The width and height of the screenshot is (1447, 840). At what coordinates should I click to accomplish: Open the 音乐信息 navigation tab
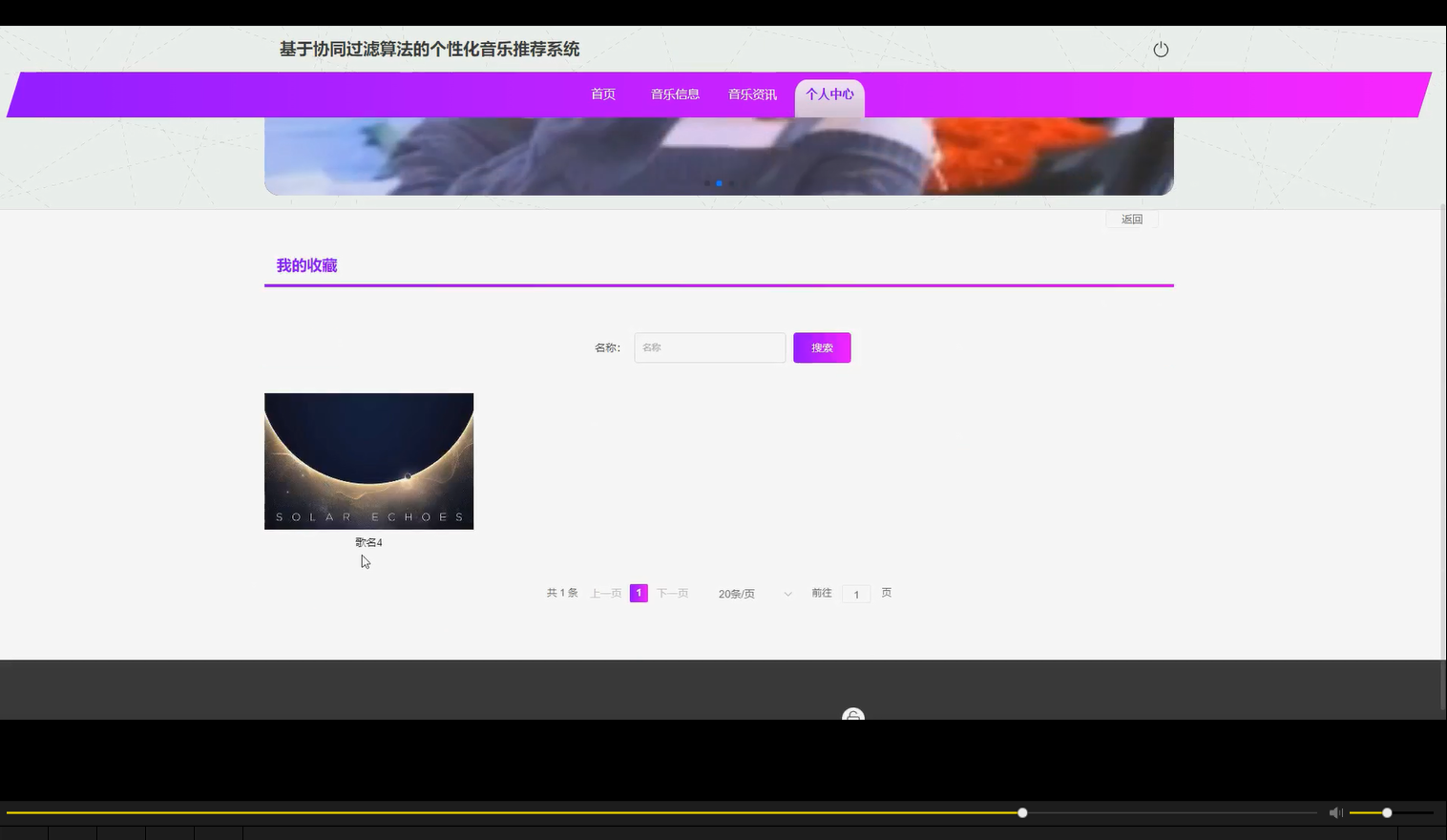(x=675, y=94)
